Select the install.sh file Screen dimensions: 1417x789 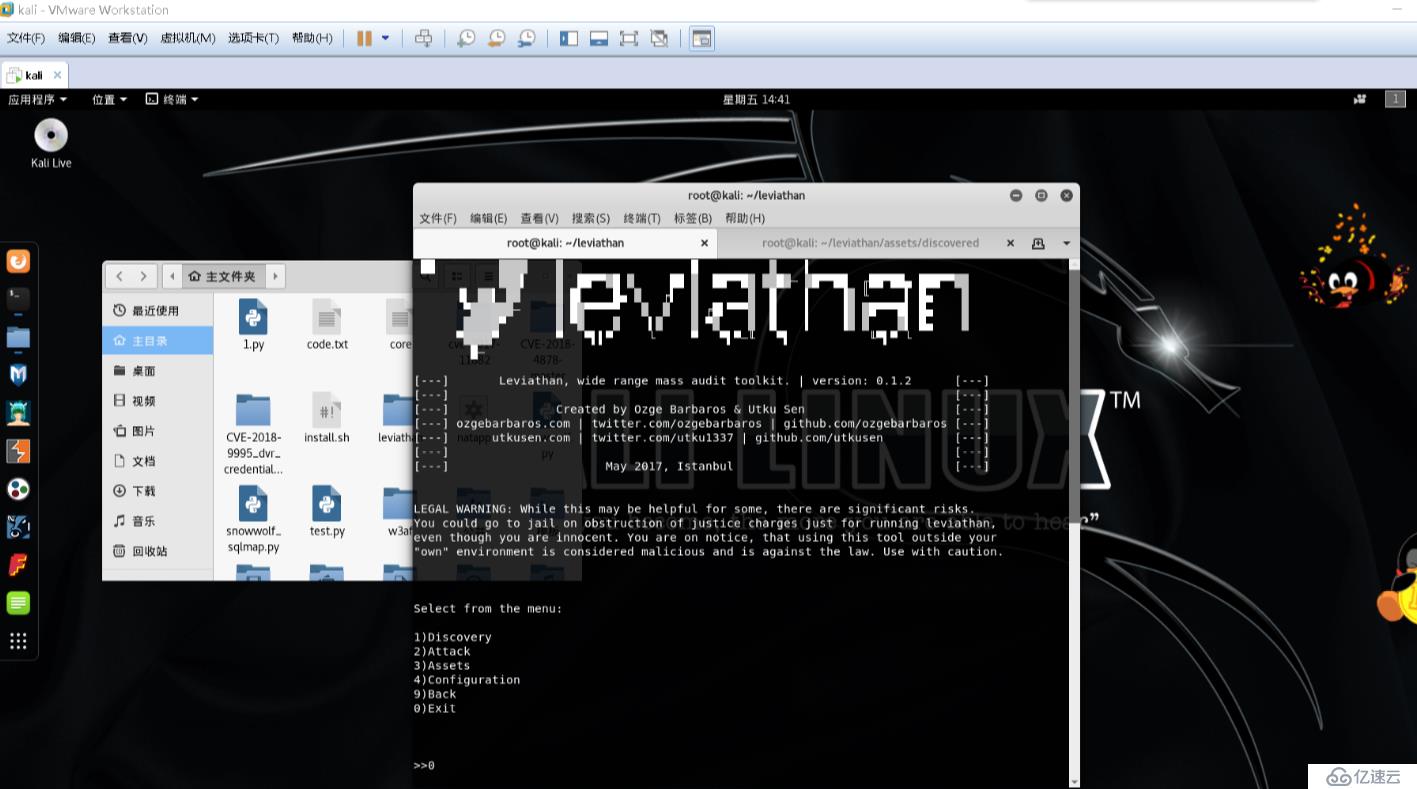coord(327,418)
